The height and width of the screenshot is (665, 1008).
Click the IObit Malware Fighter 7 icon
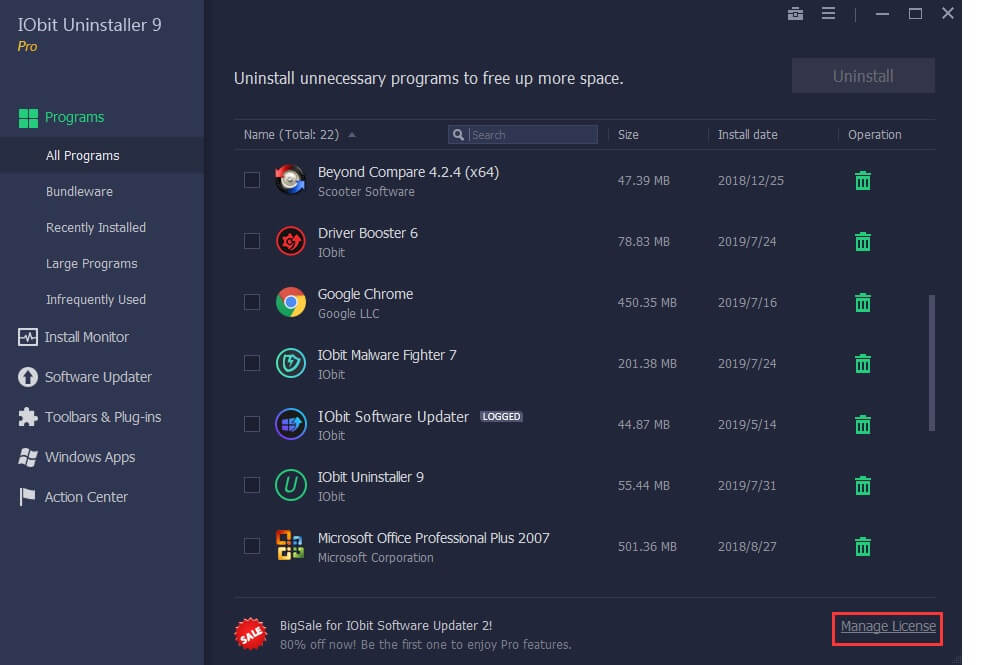point(291,363)
